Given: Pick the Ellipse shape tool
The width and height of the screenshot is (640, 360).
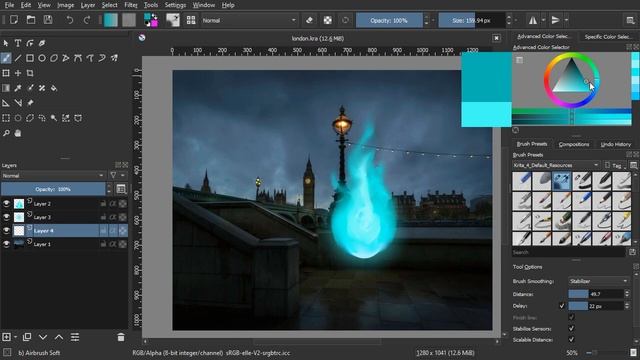Looking at the screenshot, I should tap(42, 58).
